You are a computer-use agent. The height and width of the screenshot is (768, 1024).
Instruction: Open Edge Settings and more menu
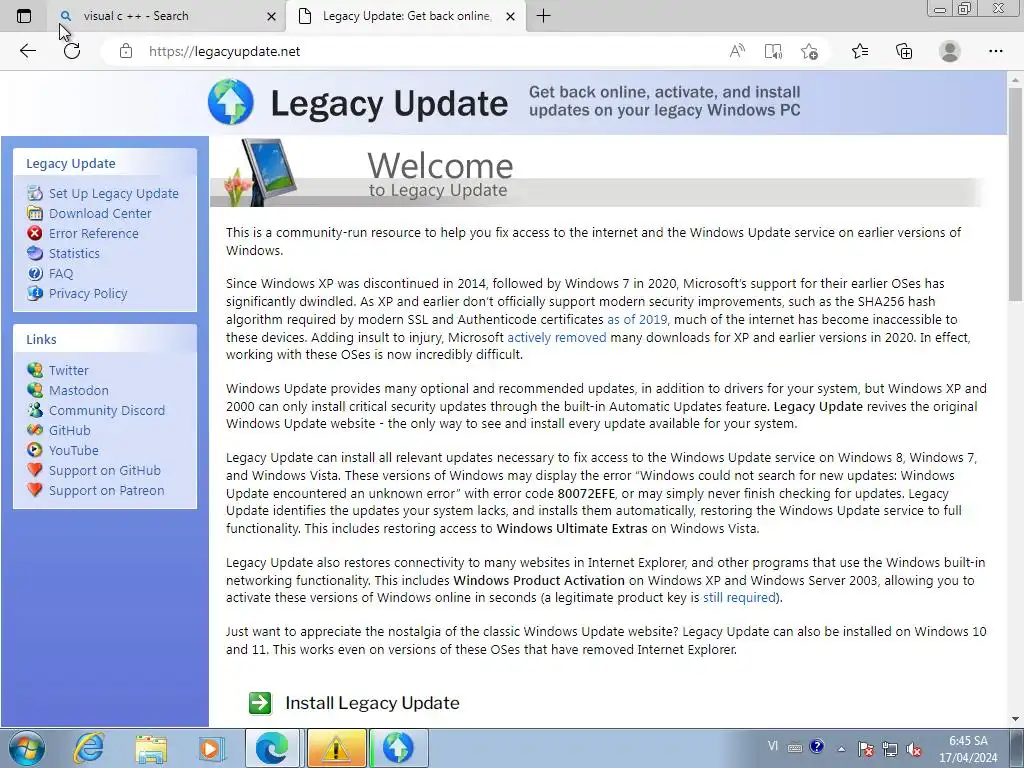[x=995, y=51]
